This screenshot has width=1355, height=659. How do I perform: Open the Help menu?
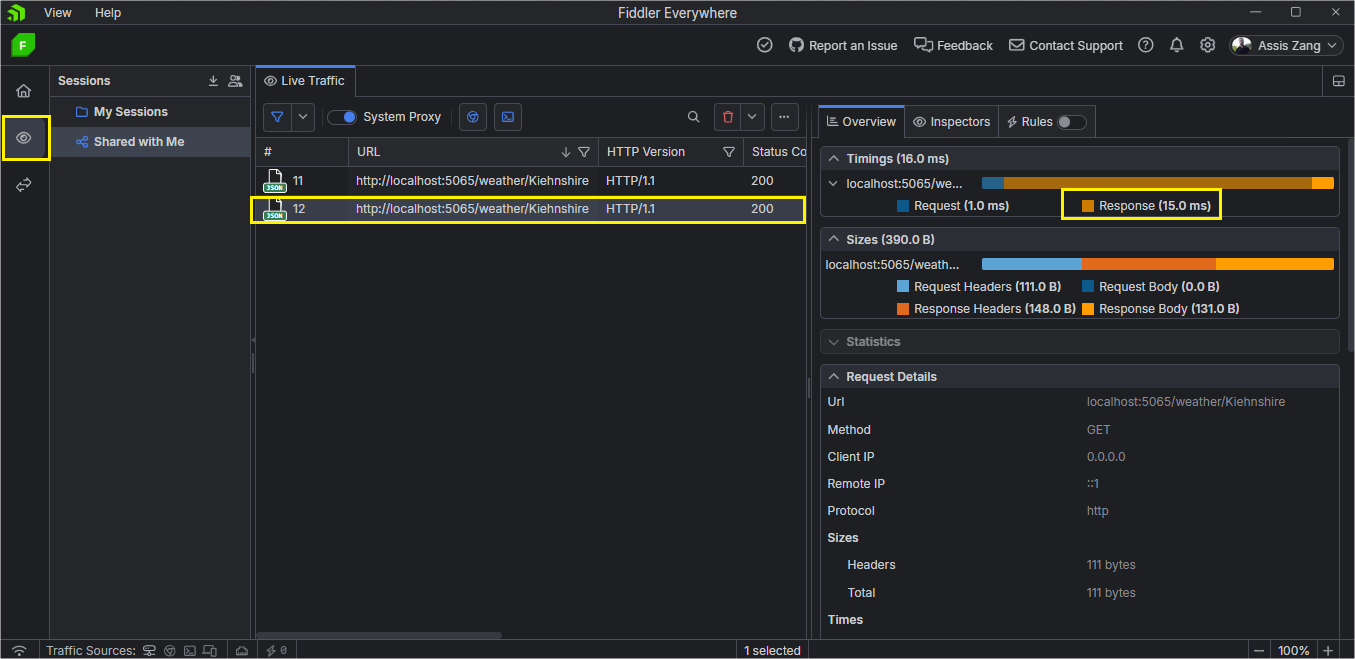(108, 13)
